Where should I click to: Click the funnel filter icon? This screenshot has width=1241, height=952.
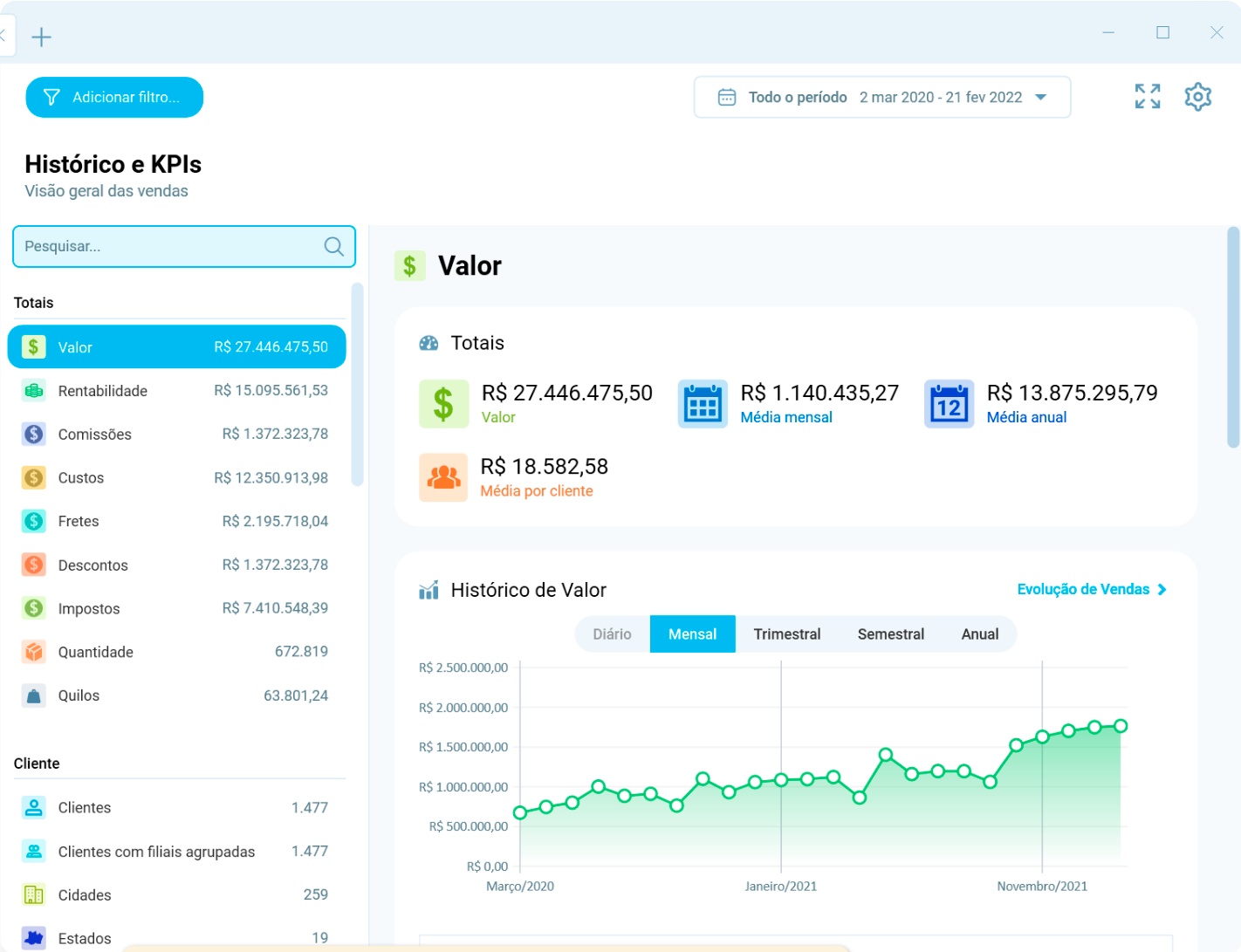tap(51, 97)
